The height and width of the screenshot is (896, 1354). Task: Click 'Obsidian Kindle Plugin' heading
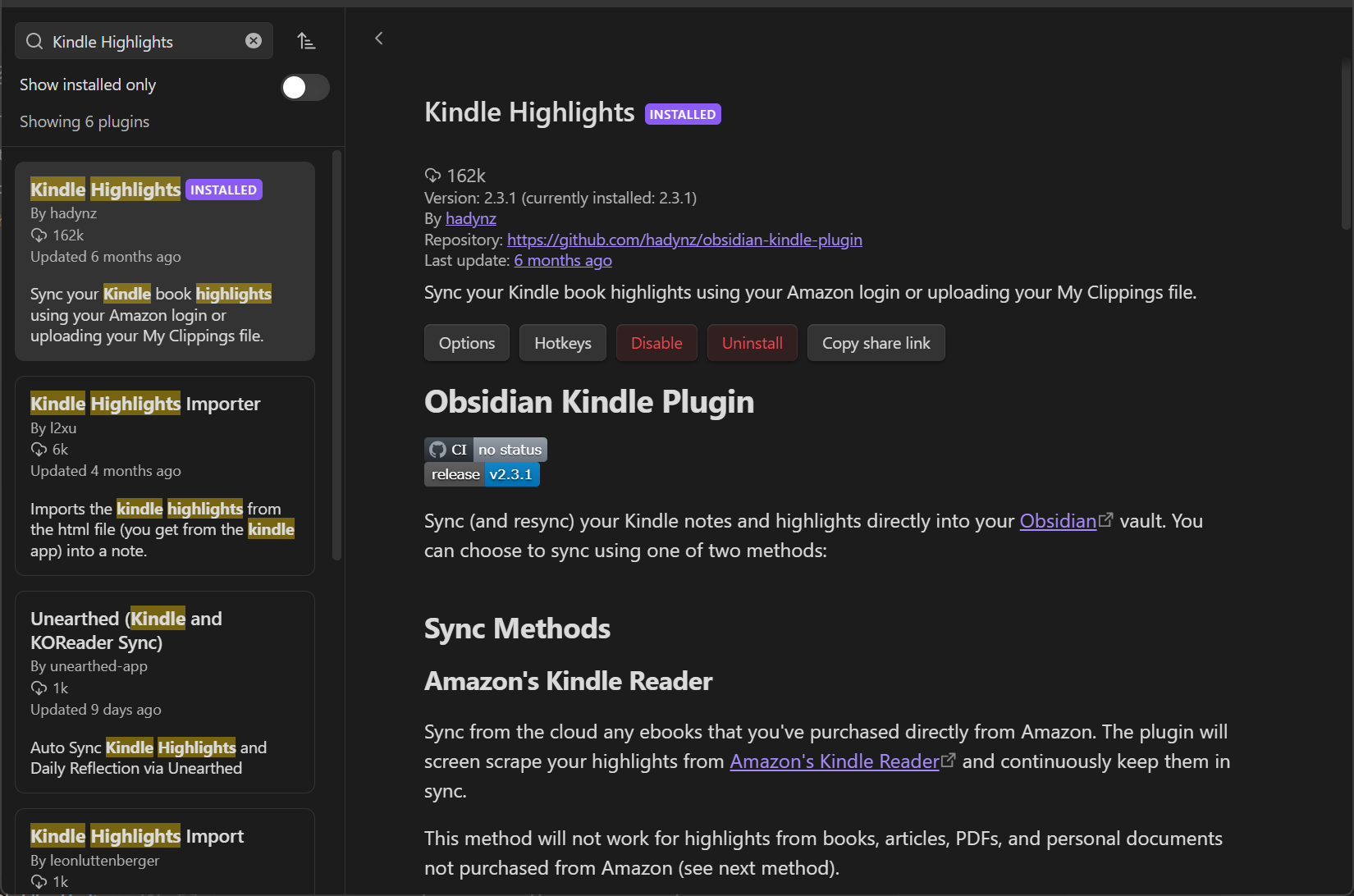pyautogui.click(x=589, y=402)
